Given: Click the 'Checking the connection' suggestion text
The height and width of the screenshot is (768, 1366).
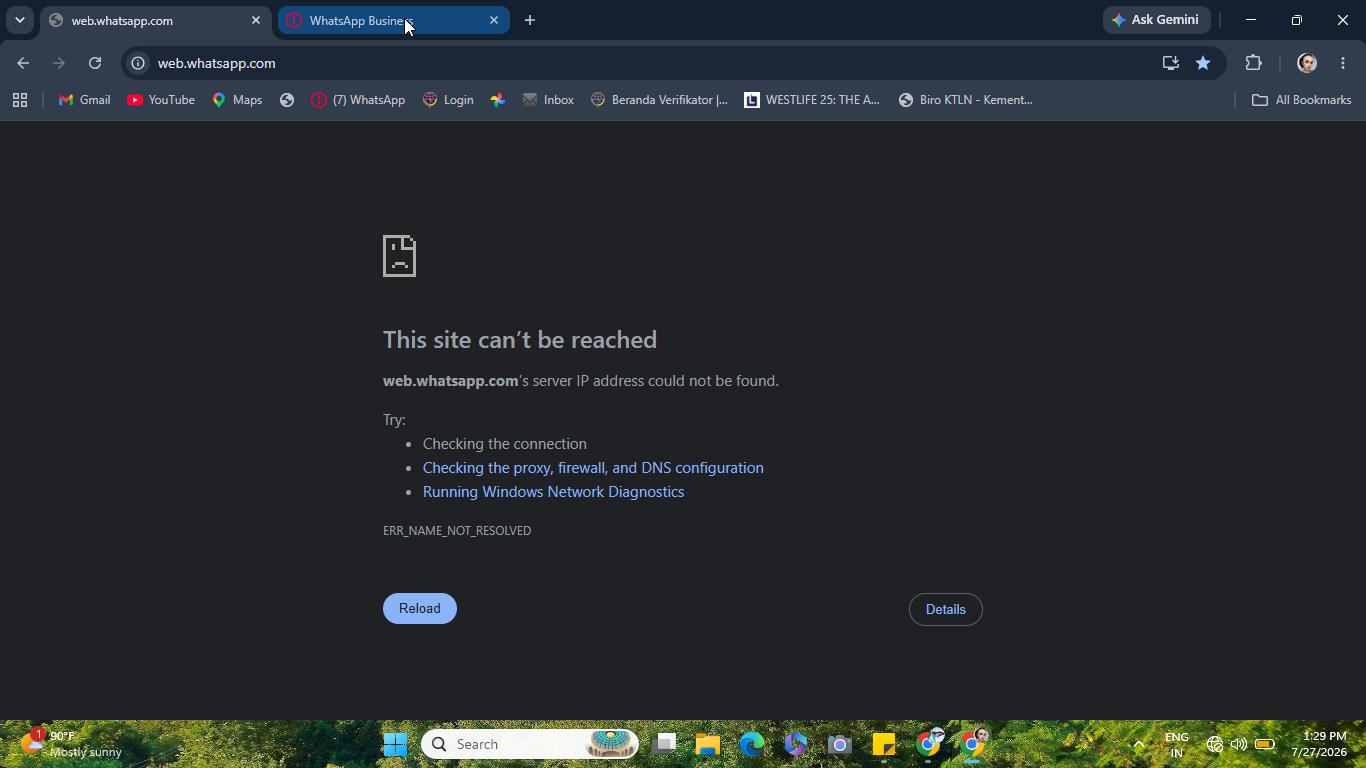Looking at the screenshot, I should point(505,444).
